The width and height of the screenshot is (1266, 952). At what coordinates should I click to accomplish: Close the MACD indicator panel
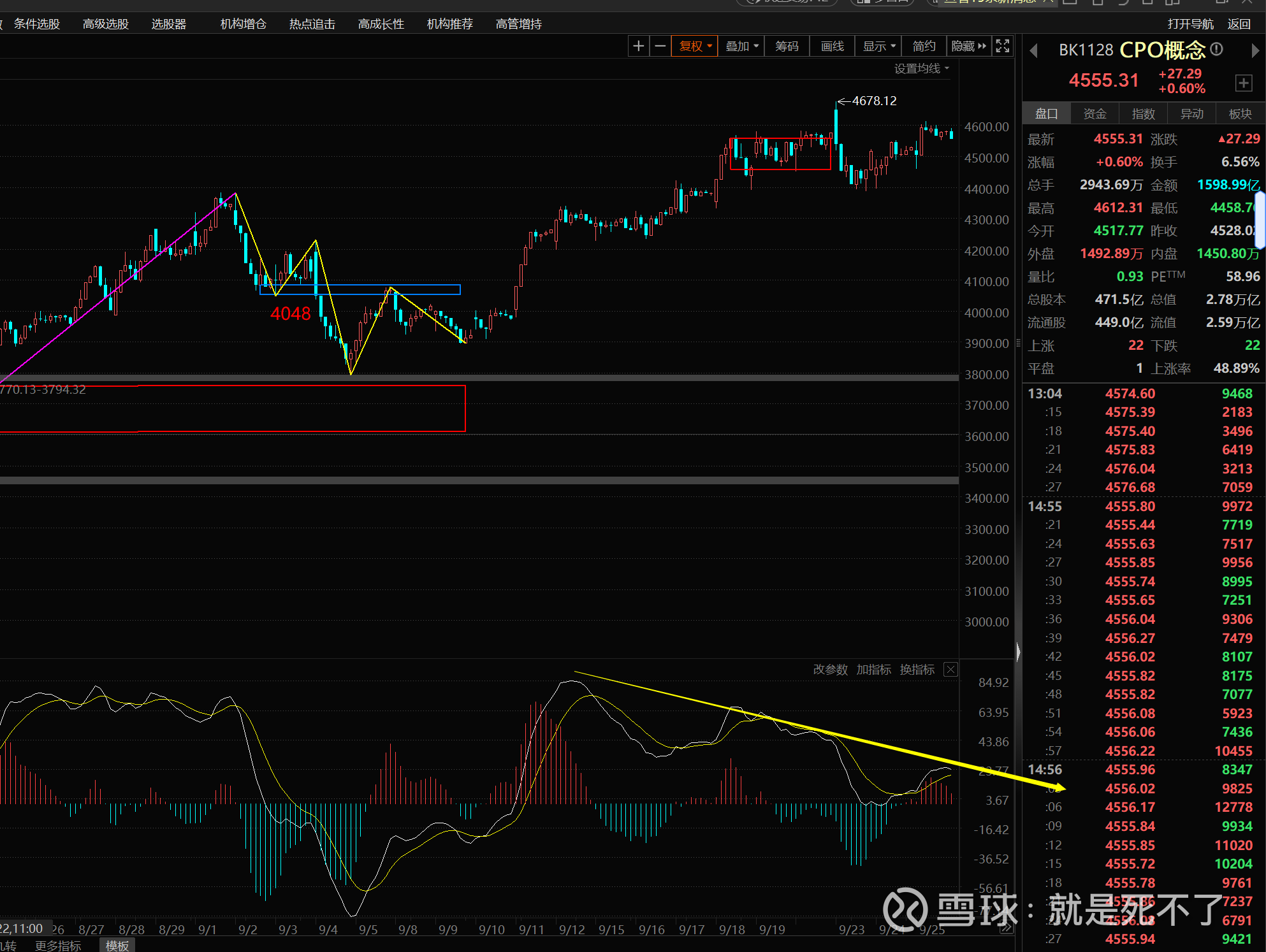click(x=950, y=669)
